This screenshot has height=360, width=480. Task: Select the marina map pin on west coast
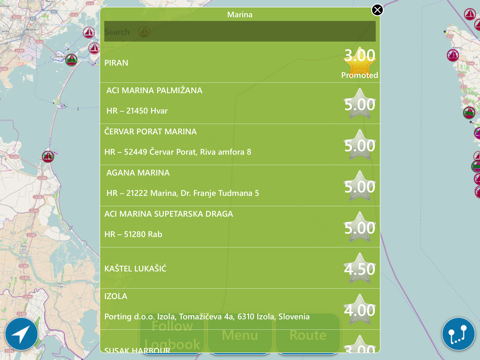click(x=48, y=156)
